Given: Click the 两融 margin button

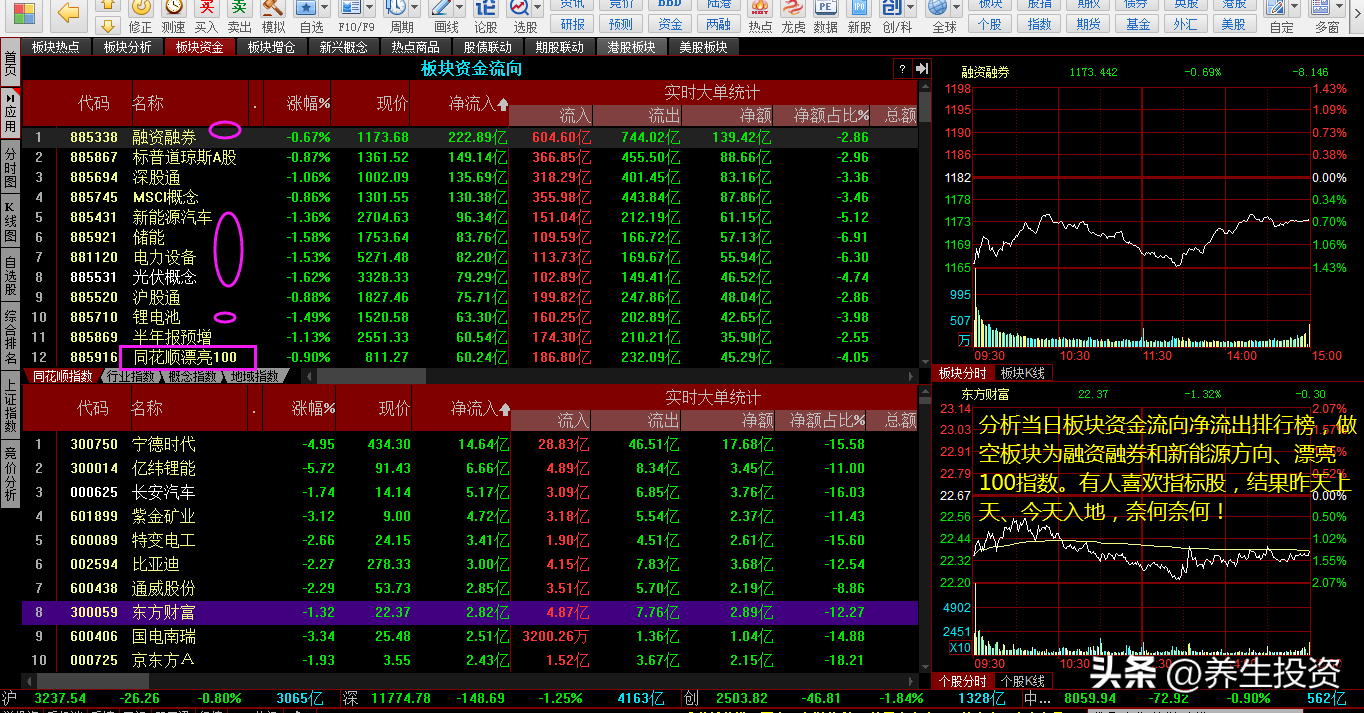Looking at the screenshot, I should [718, 24].
